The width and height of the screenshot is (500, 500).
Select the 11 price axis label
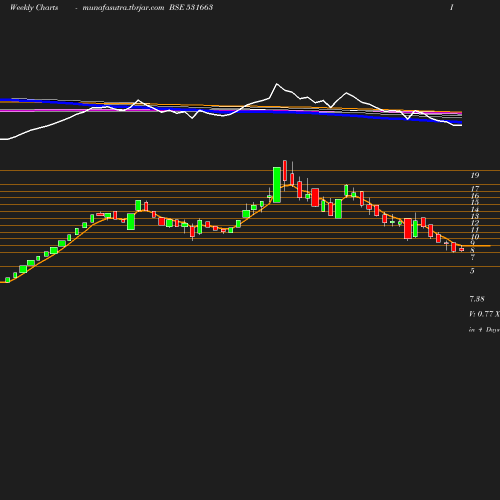tap(475, 230)
